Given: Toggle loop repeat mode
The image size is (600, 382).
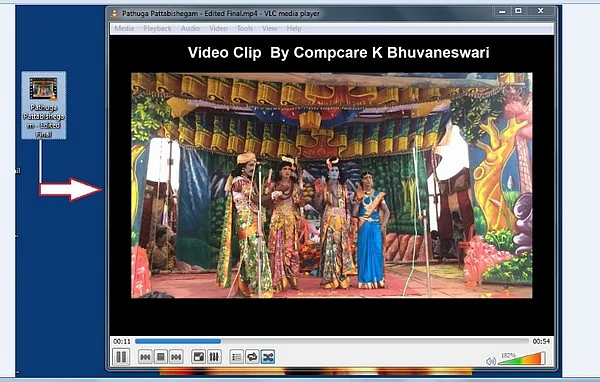Looking at the screenshot, I should [252, 357].
